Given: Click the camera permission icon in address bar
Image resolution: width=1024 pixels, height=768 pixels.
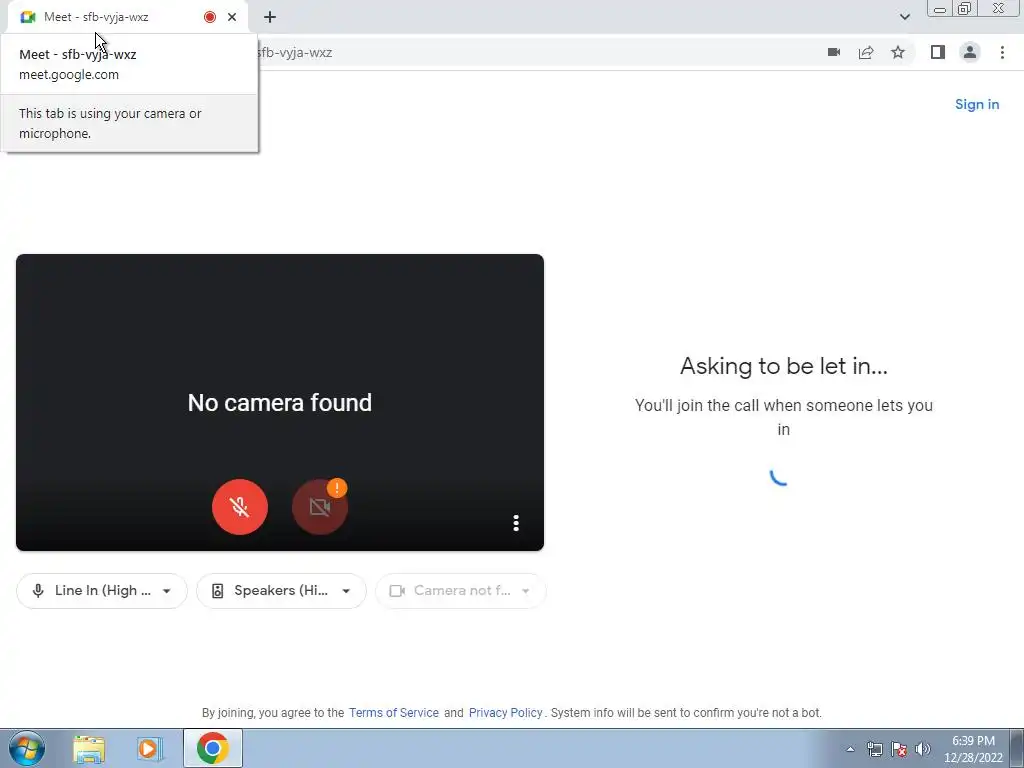Looking at the screenshot, I should pyautogui.click(x=834, y=52).
